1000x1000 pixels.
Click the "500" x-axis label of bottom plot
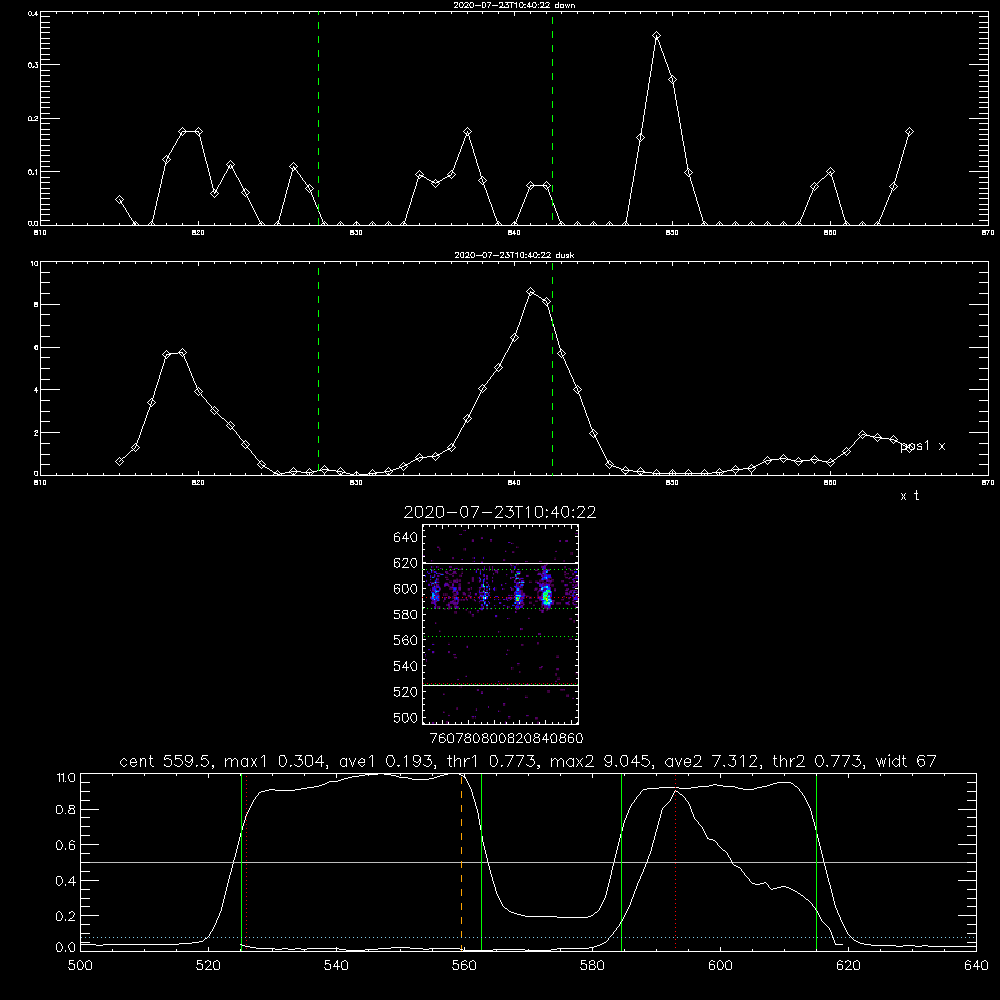point(80,966)
